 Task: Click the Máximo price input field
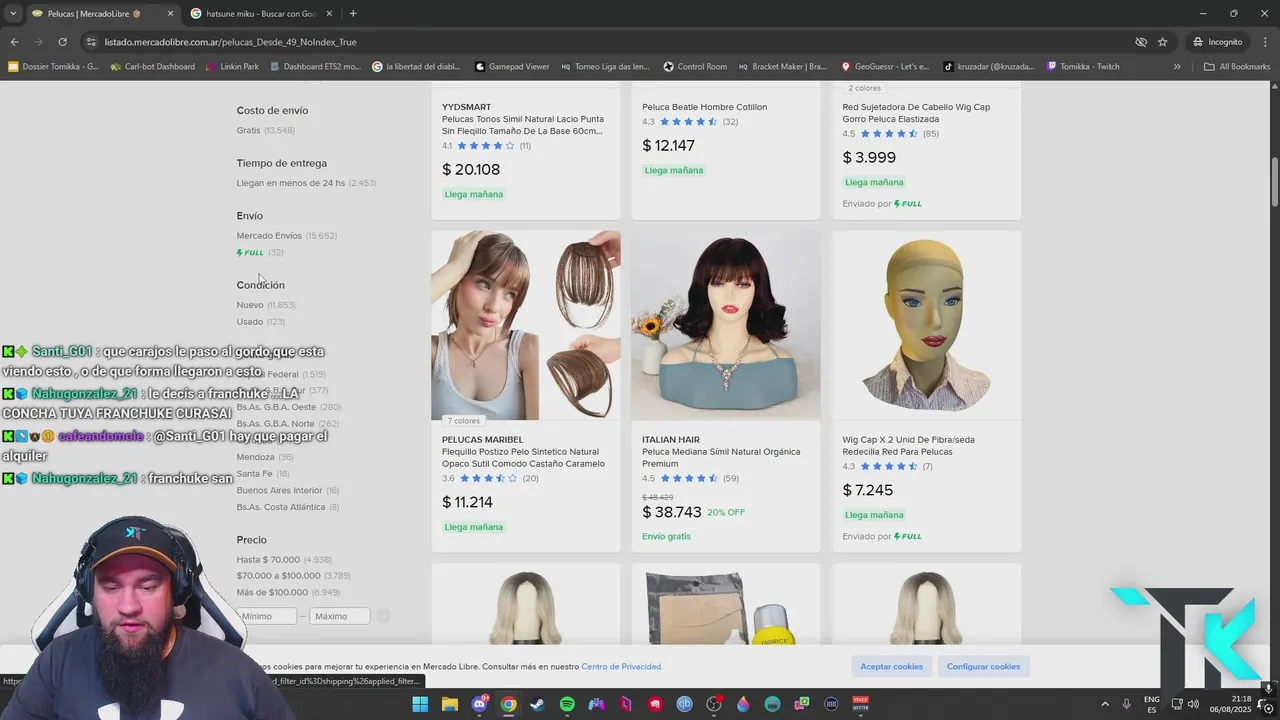coord(340,616)
